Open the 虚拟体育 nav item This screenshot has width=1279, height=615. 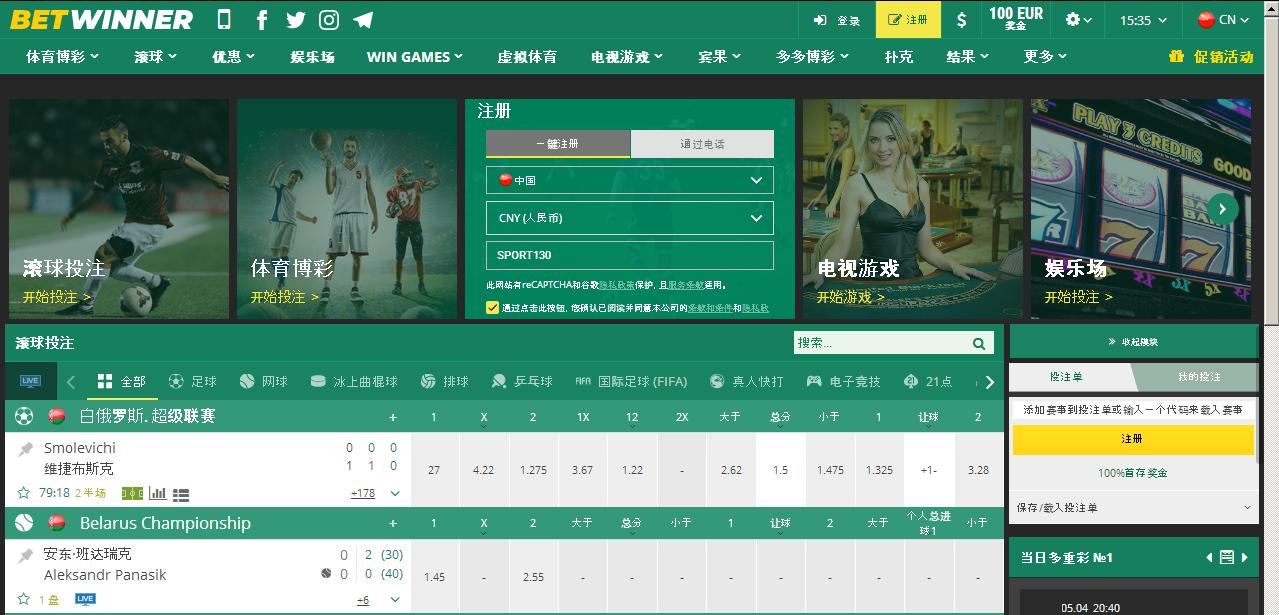pyautogui.click(x=527, y=57)
